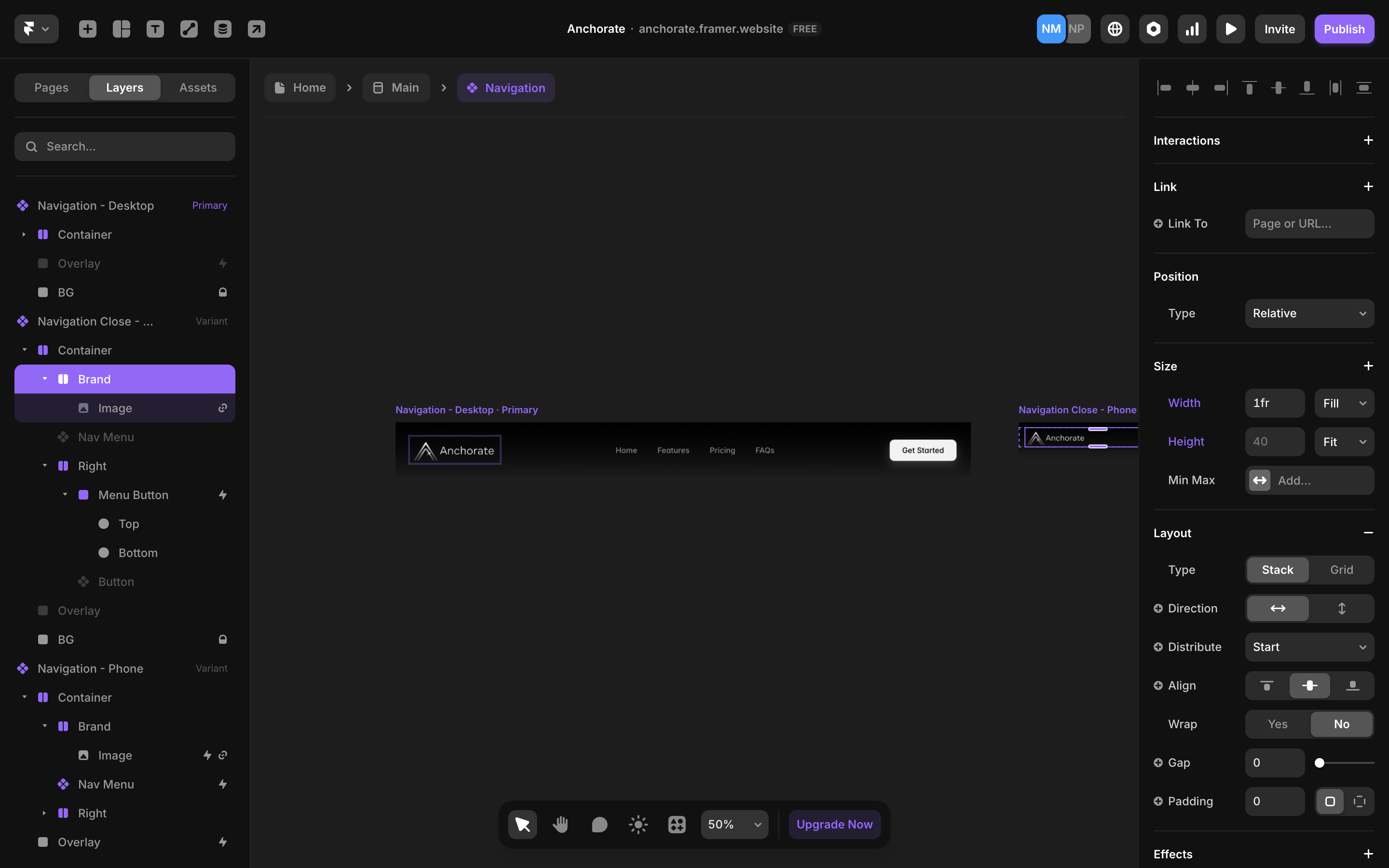1389x868 pixels.
Task: Open the CMS database tool
Action: [223, 29]
